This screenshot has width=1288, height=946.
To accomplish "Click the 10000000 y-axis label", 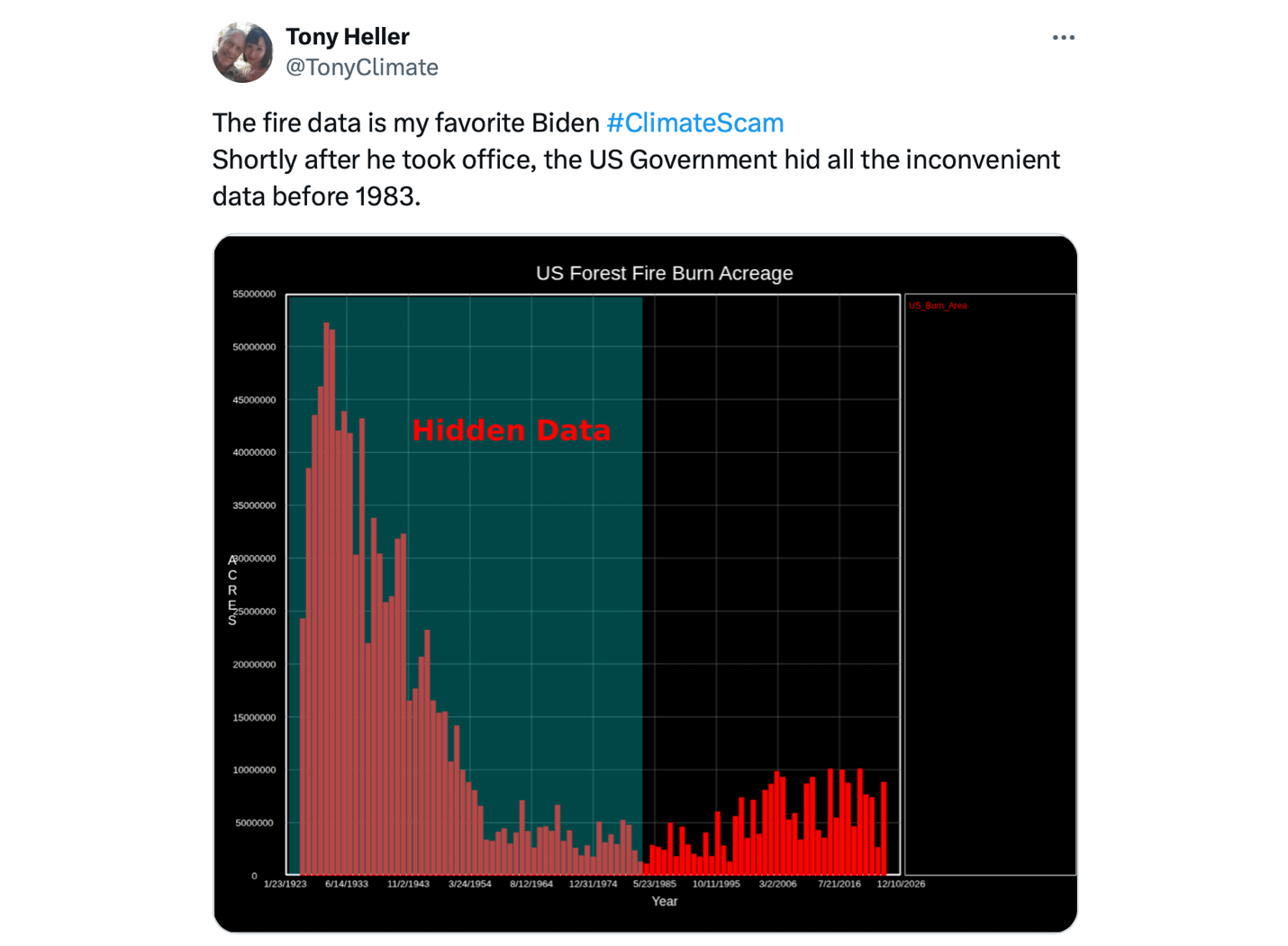I will coord(254,770).
